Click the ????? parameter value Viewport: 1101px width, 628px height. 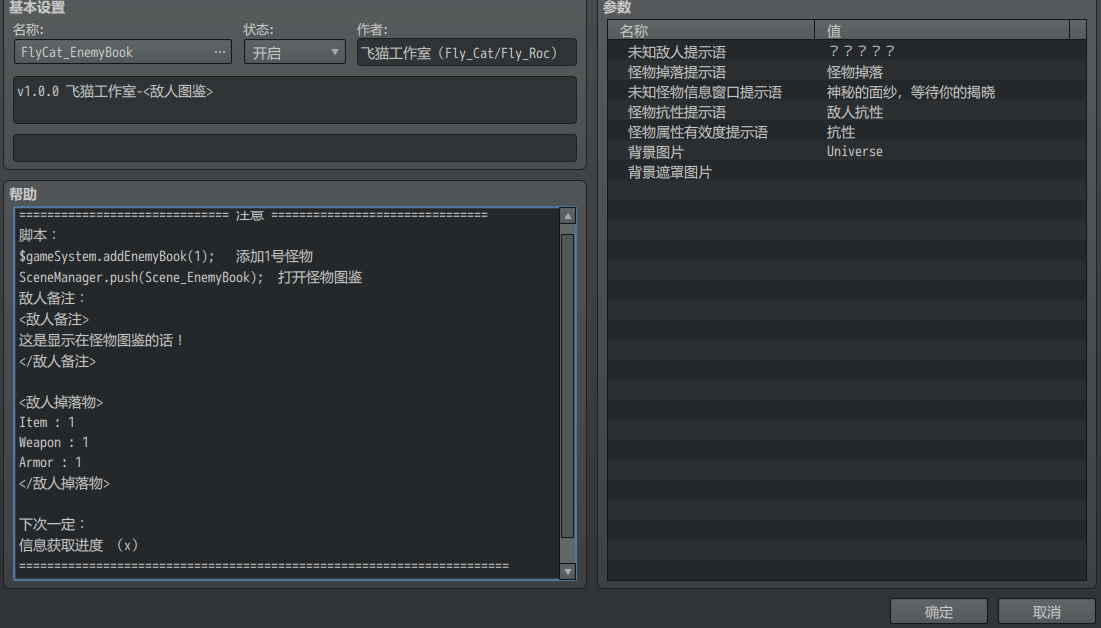(861, 51)
